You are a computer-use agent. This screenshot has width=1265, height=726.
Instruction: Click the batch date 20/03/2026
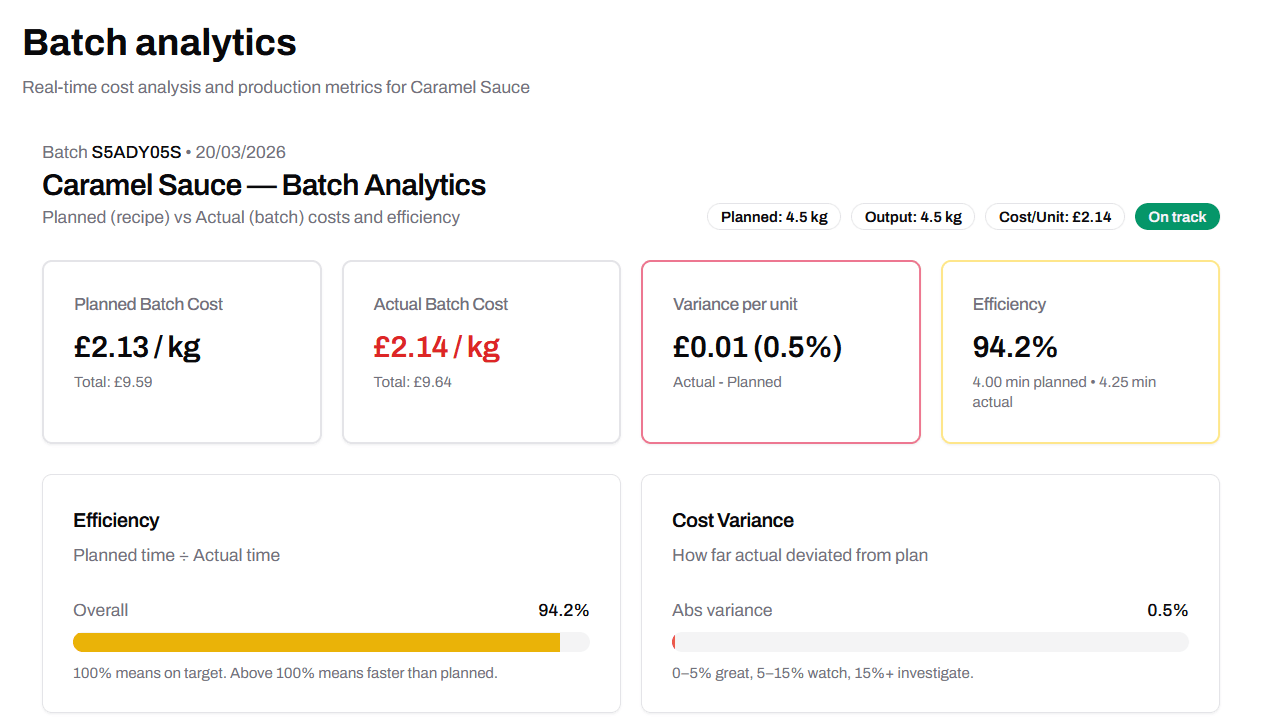(241, 152)
